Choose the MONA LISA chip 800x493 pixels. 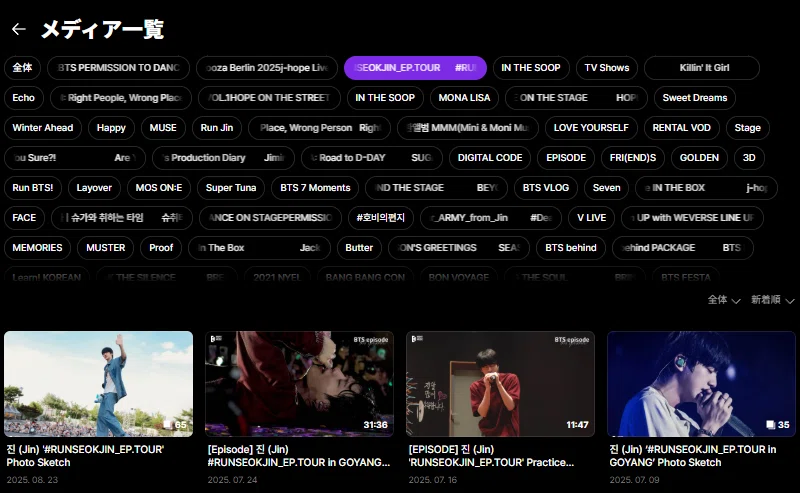tap(464, 98)
